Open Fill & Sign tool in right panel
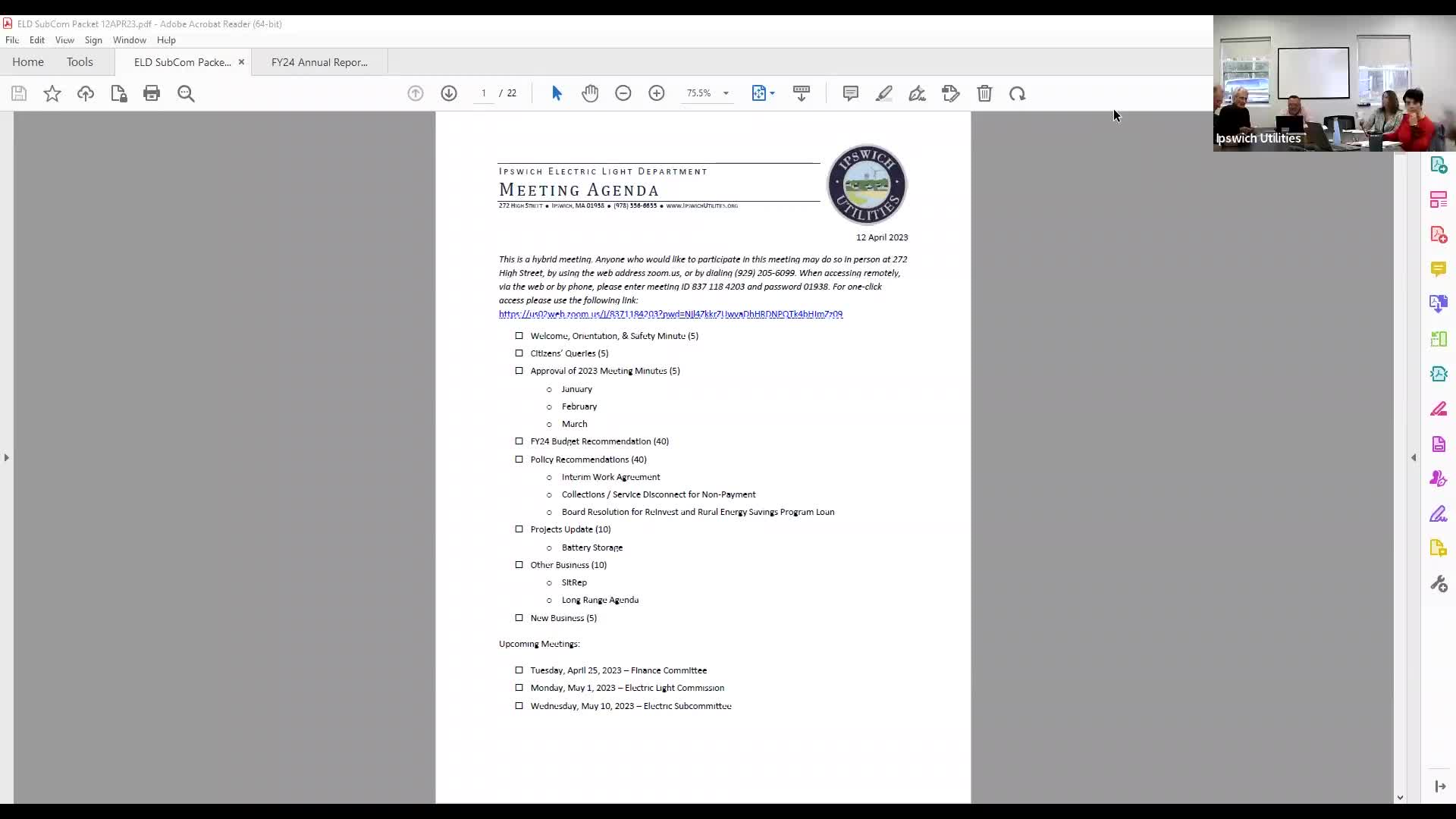Viewport: 1456px width, 819px height. pos(1439,514)
